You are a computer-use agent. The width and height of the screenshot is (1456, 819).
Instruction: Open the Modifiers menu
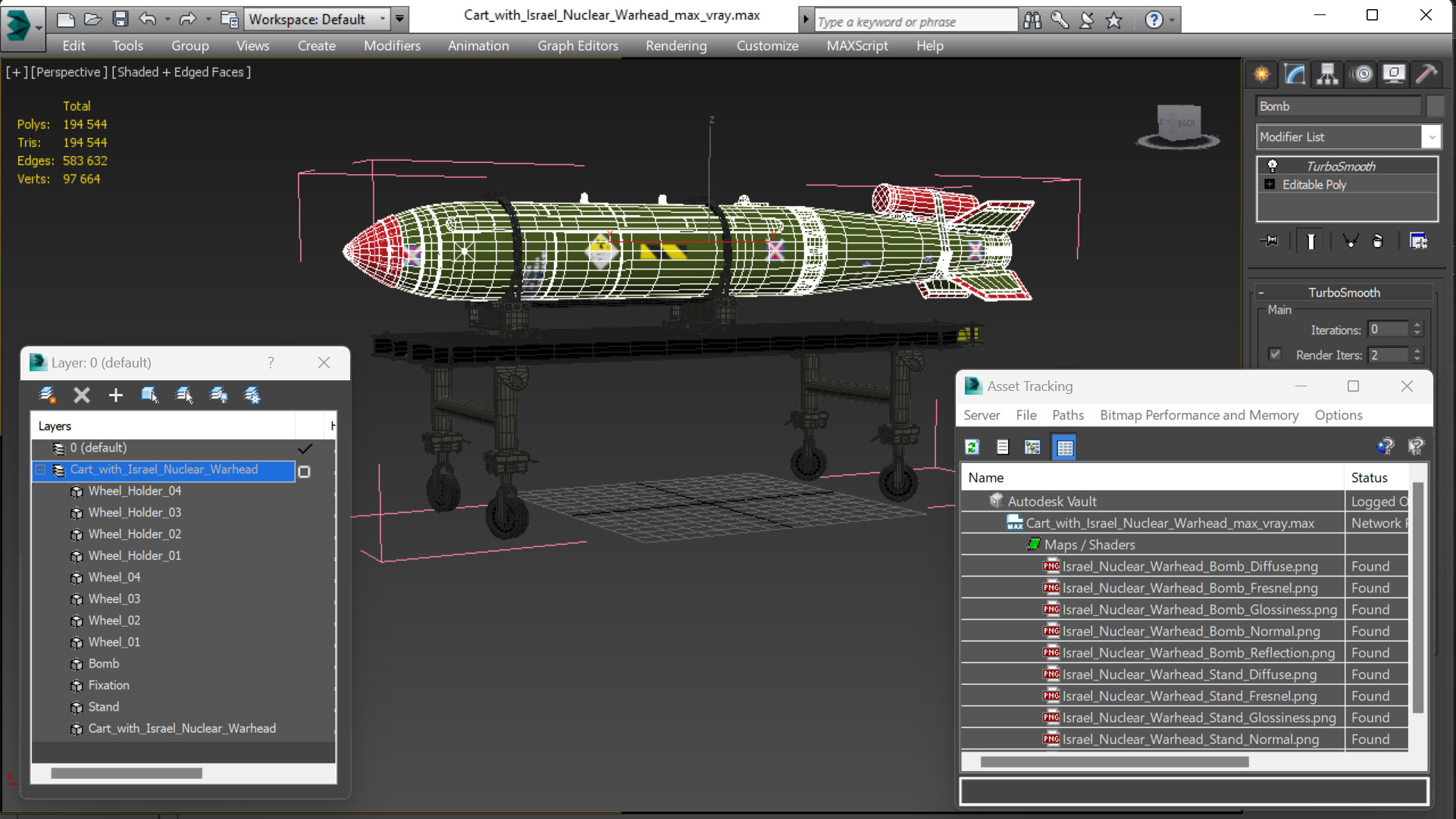pyautogui.click(x=392, y=45)
